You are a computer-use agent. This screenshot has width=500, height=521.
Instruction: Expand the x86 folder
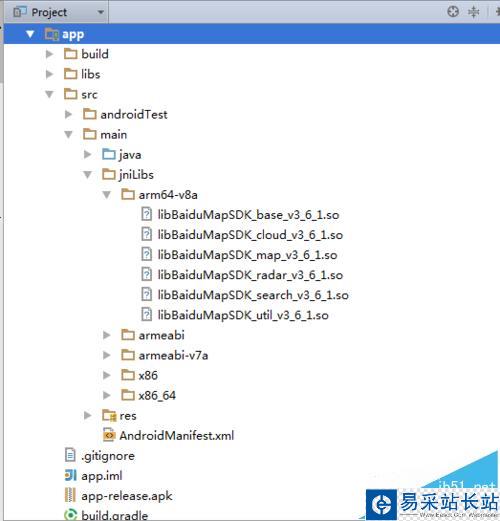tap(107, 375)
